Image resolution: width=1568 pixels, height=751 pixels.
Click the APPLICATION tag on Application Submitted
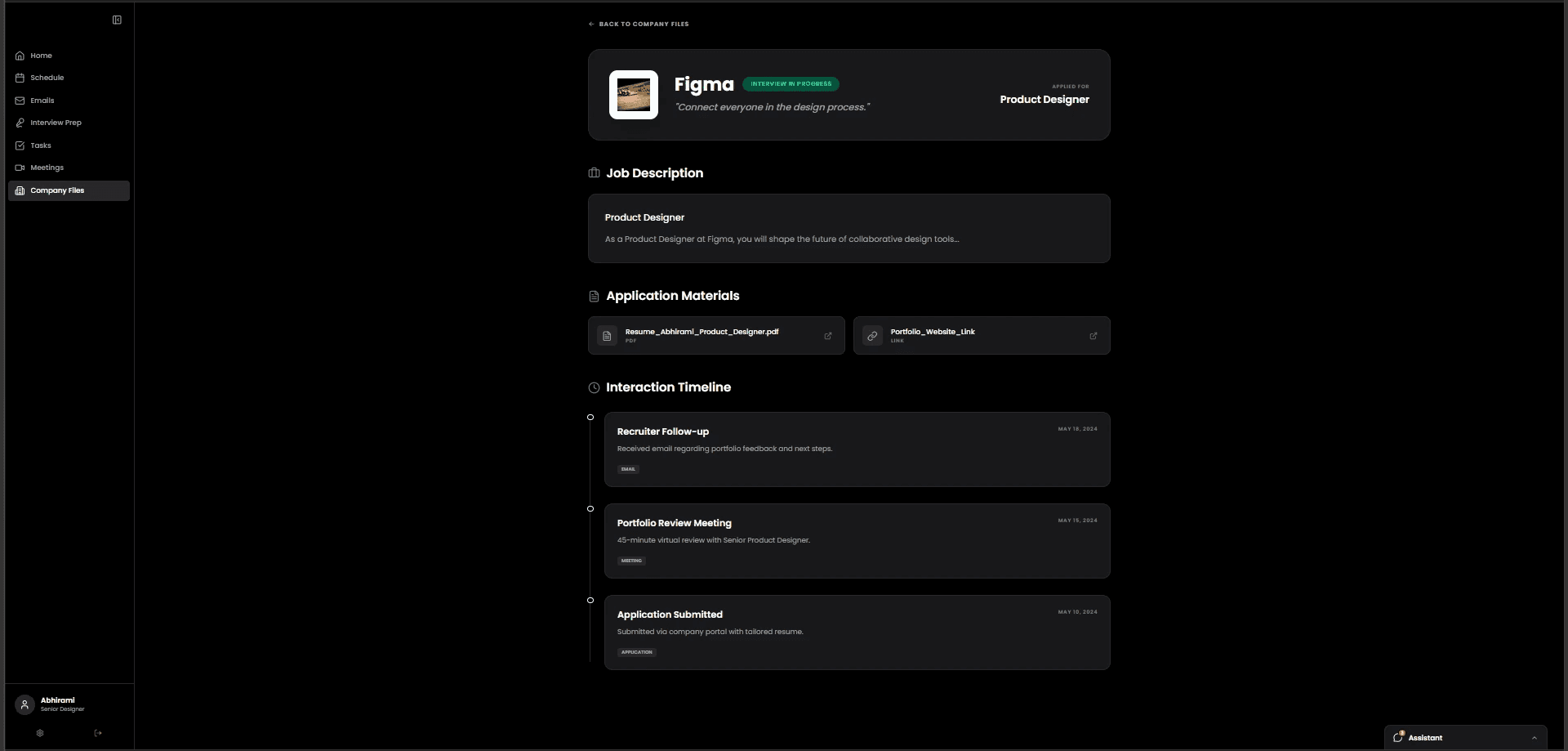[637, 652]
